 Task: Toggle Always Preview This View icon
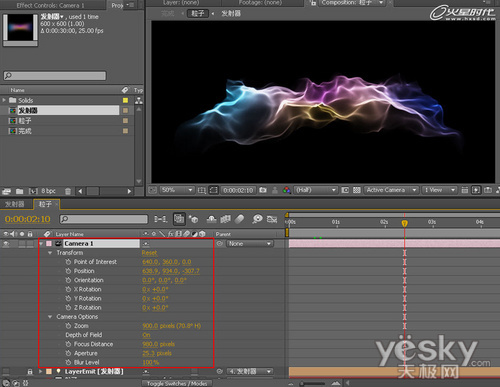click(x=152, y=190)
